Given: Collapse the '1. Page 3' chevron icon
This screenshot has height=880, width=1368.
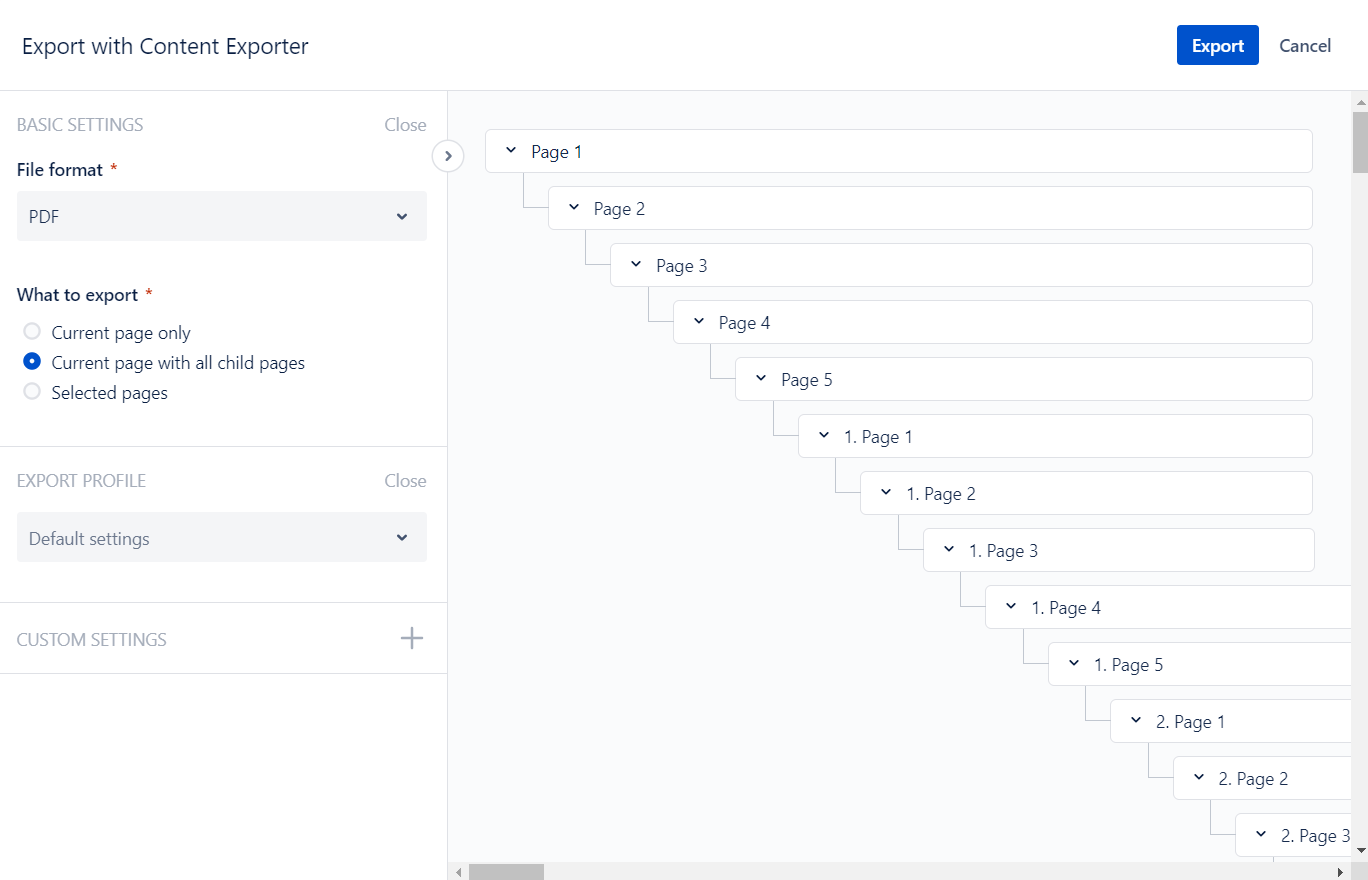Looking at the screenshot, I should 949,550.
